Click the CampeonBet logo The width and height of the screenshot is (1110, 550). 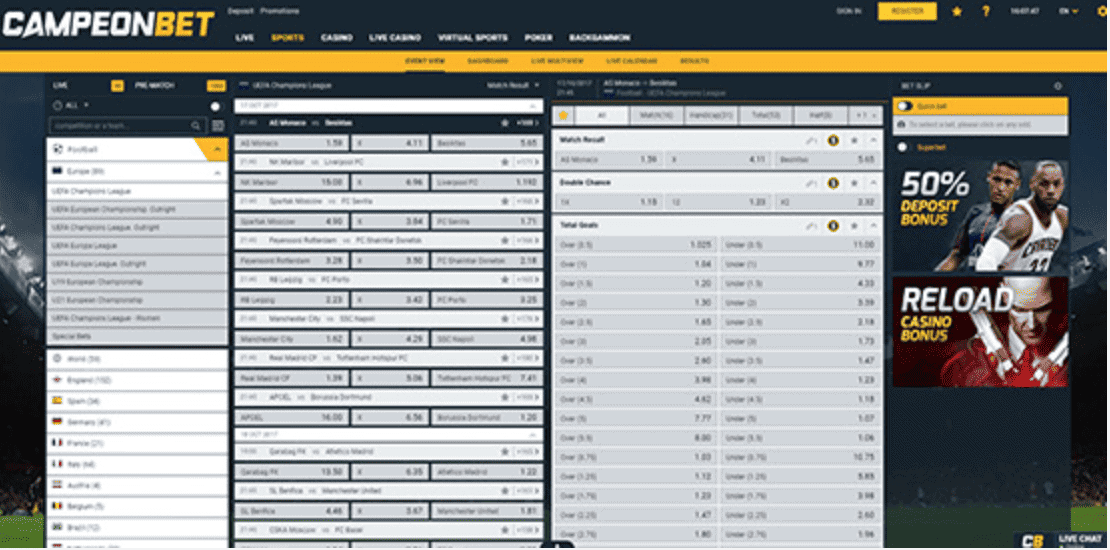108,24
